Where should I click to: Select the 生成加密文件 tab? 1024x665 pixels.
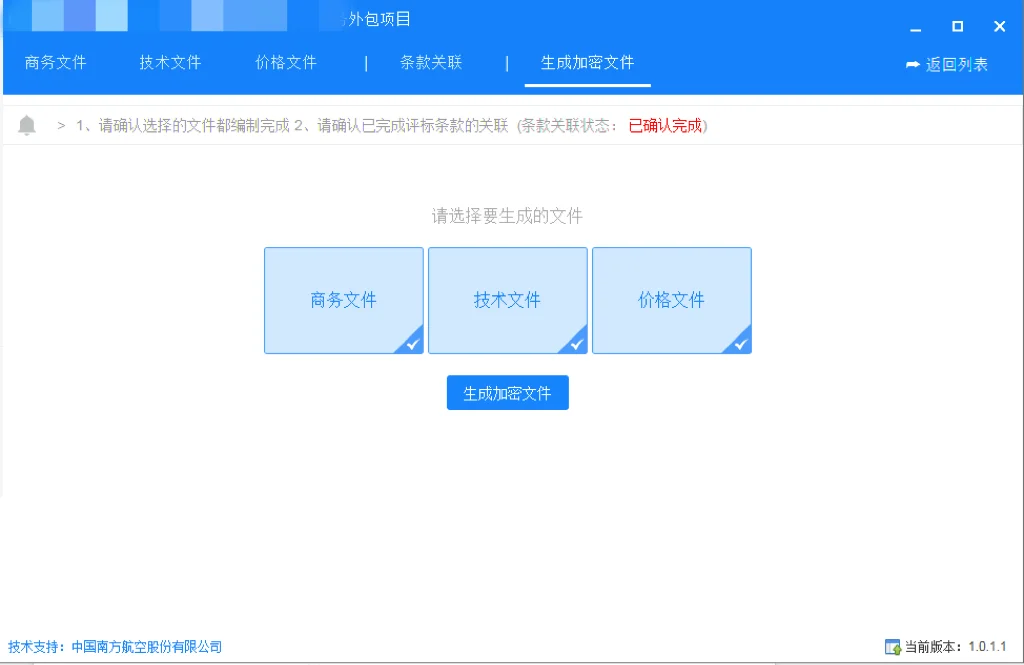[x=587, y=62]
